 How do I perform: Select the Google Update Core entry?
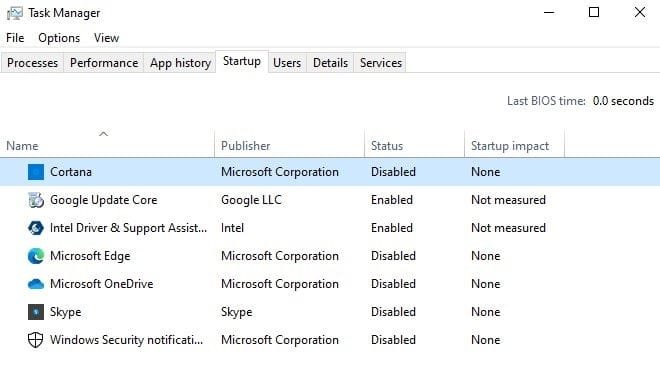(x=104, y=200)
